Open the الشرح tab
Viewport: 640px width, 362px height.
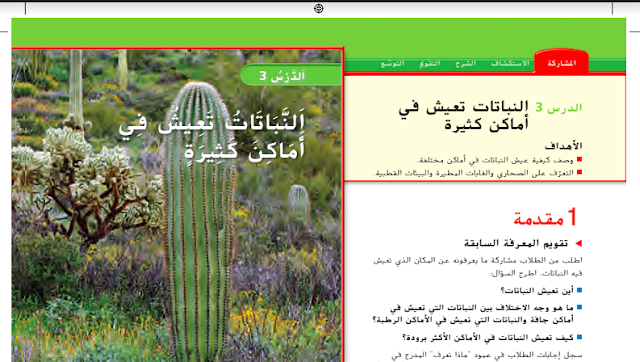466,63
